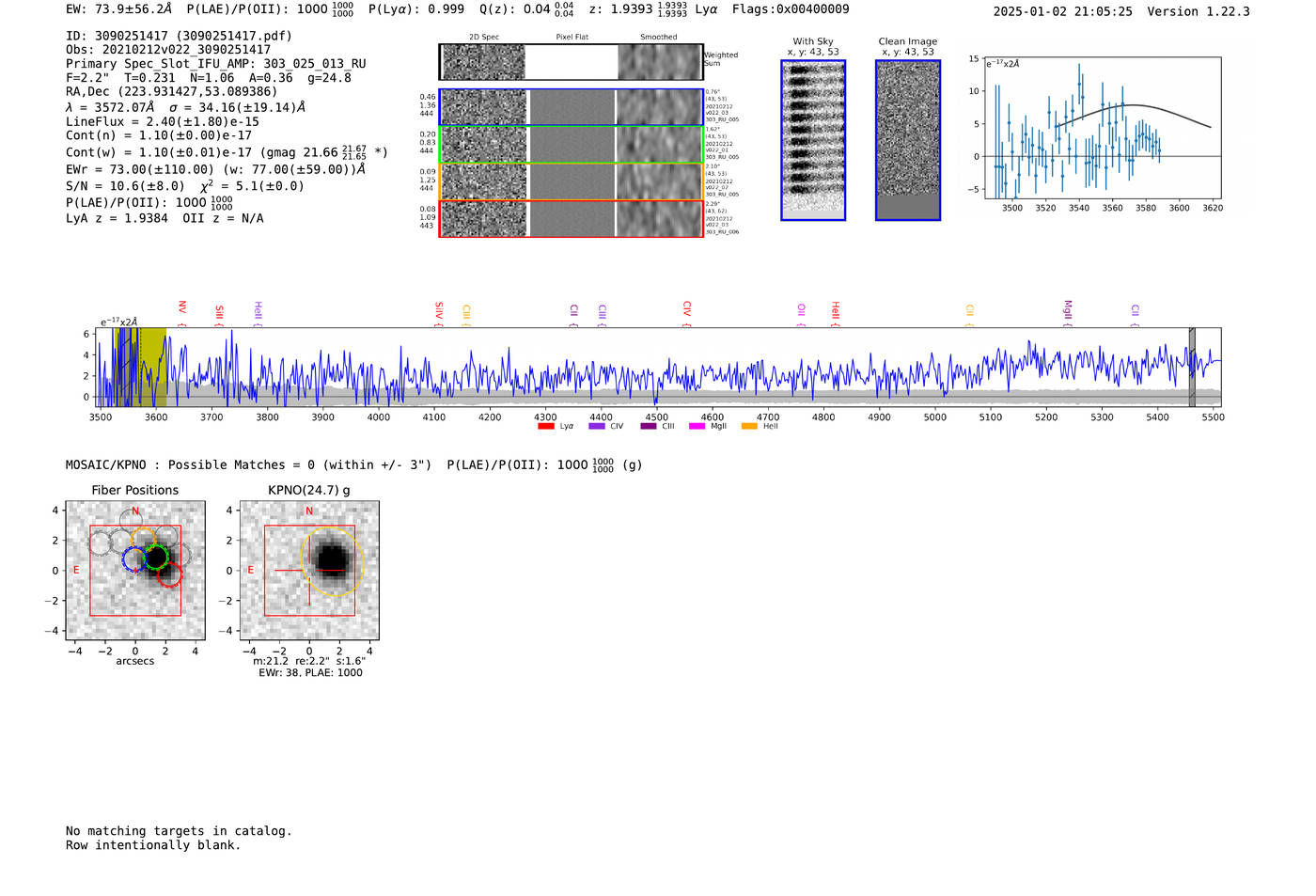Click the Pixel Flat column header
This screenshot has height=896, width=1316.
pos(572,38)
